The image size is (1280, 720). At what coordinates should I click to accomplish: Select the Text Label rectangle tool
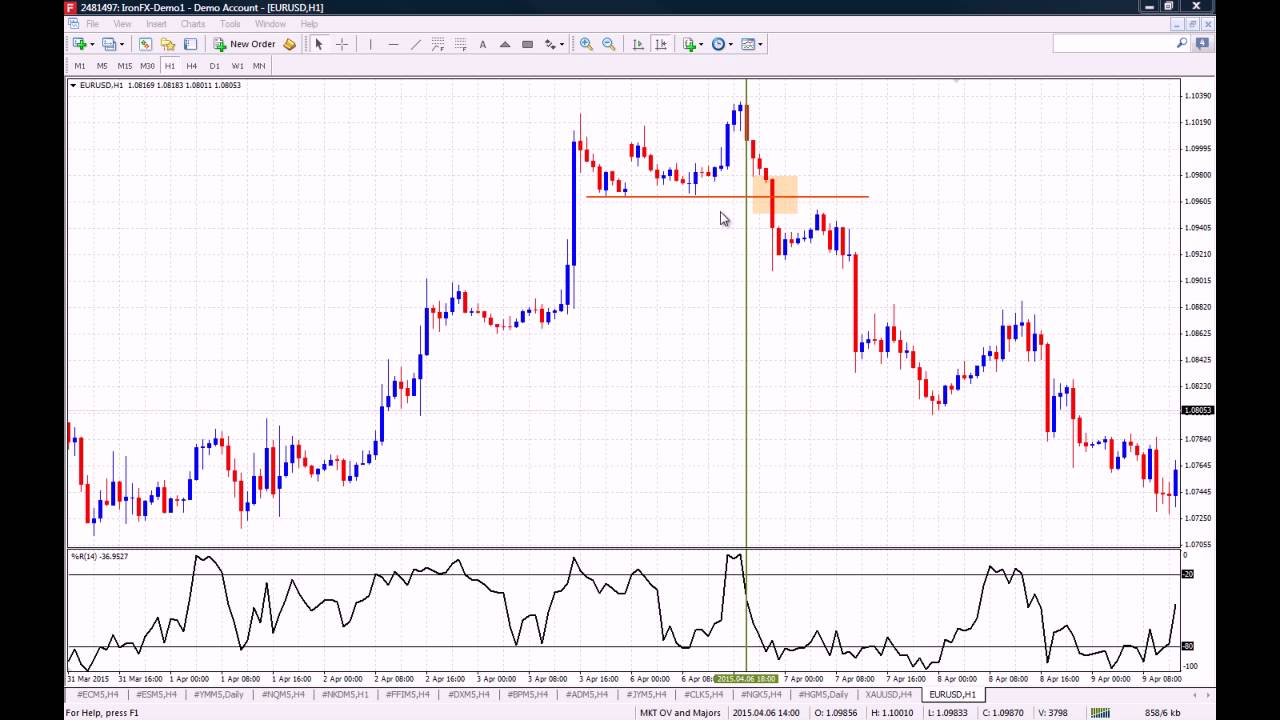[x=527, y=44]
